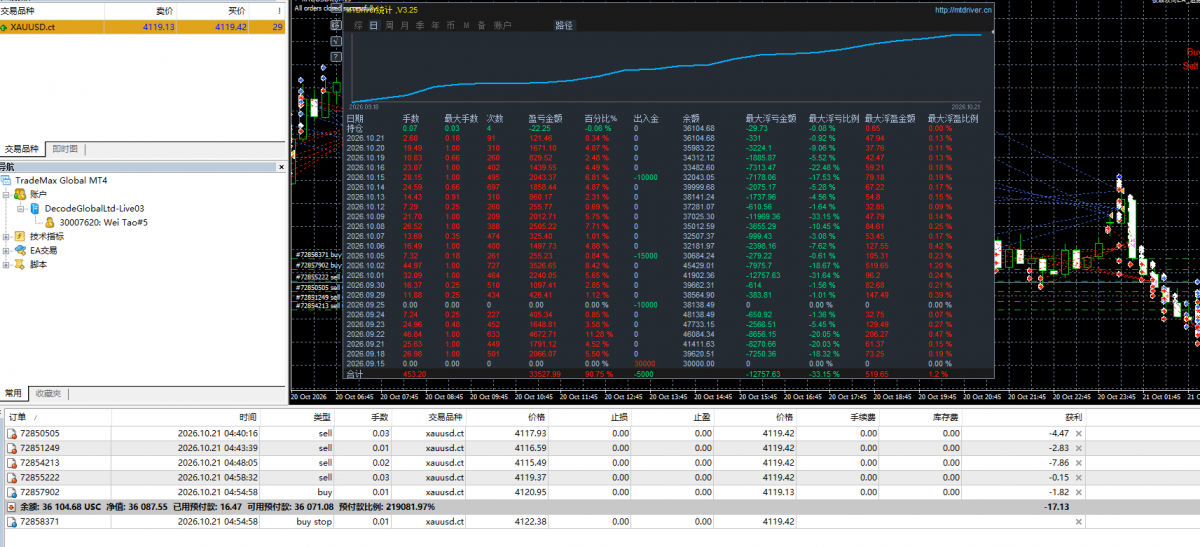The height and width of the screenshot is (547, 1200).
Task: Switch to the 即时图 tab
Action: click(64, 149)
